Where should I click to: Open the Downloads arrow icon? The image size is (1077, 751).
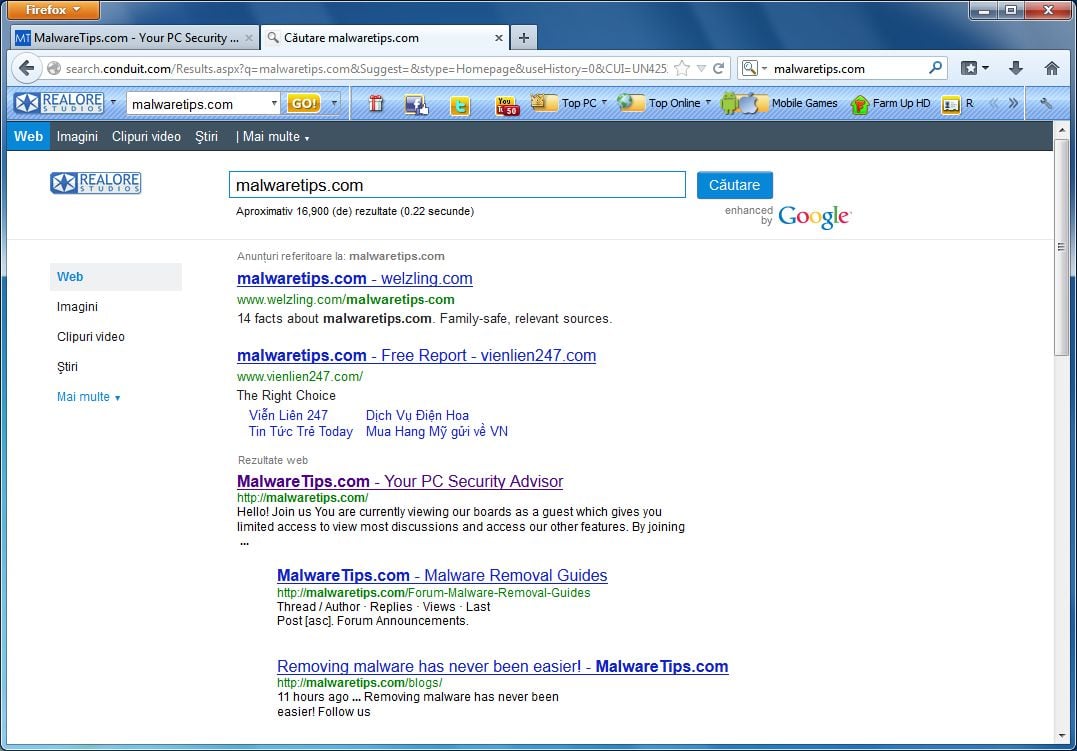(x=1016, y=67)
